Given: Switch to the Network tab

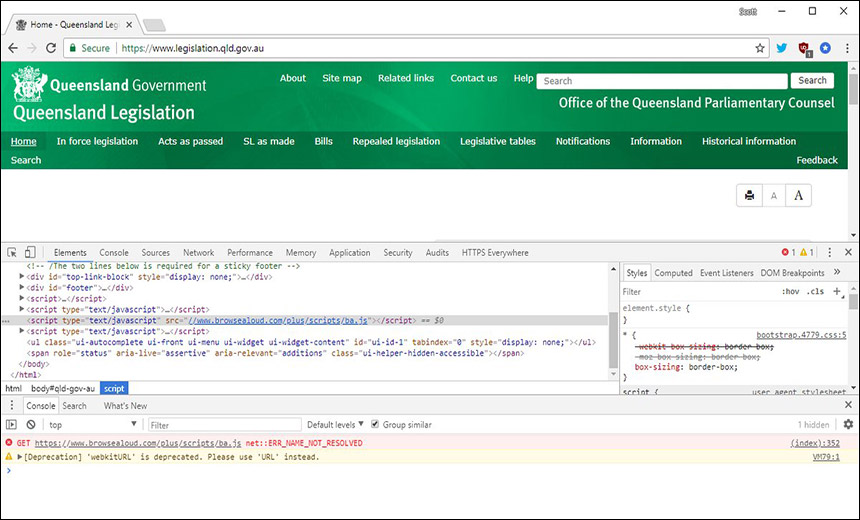Looking at the screenshot, I should point(199,253).
